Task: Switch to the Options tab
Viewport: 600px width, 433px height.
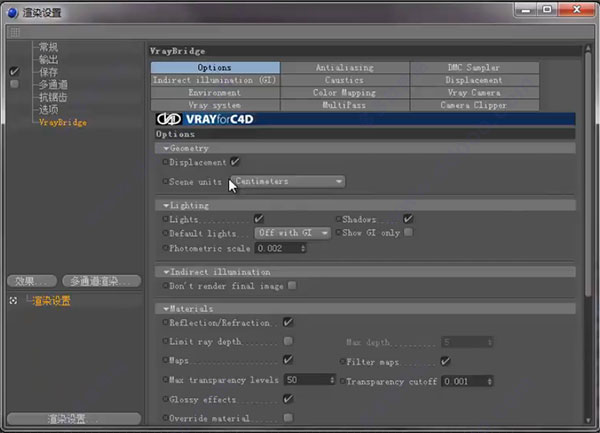Action: (215, 68)
